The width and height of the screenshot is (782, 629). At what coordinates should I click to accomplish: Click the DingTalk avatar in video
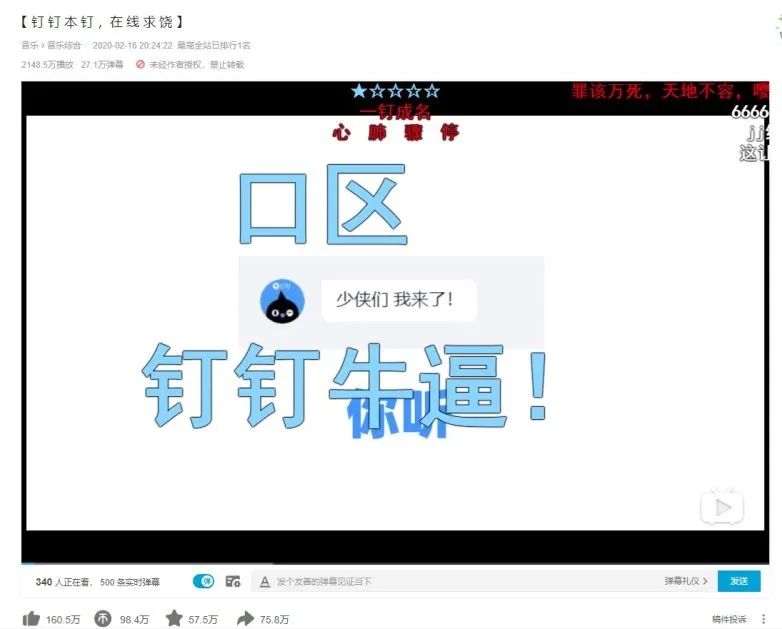pos(282,301)
